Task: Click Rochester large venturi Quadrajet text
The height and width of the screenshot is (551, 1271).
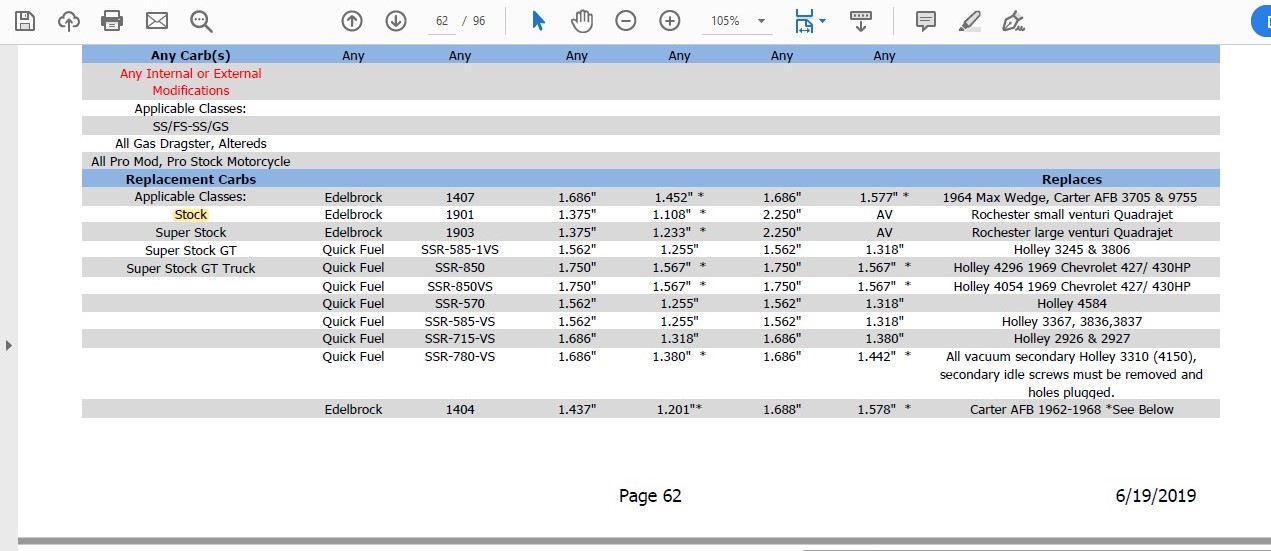Action: (x=1072, y=232)
